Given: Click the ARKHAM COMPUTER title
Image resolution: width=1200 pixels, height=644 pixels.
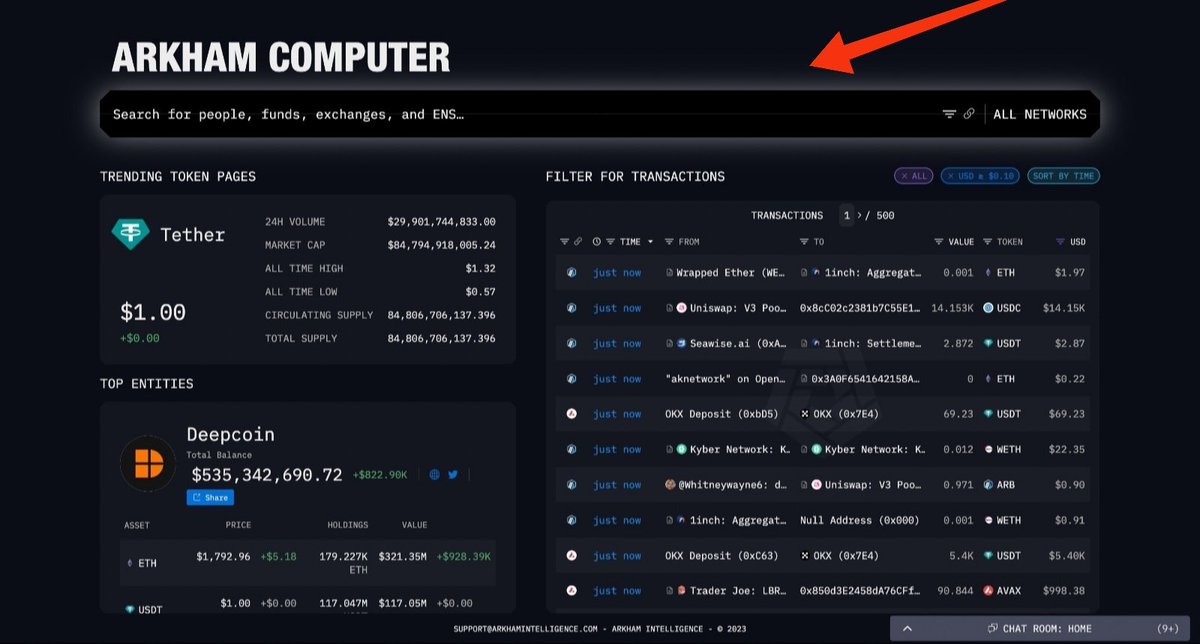Looking at the screenshot, I should (281, 58).
